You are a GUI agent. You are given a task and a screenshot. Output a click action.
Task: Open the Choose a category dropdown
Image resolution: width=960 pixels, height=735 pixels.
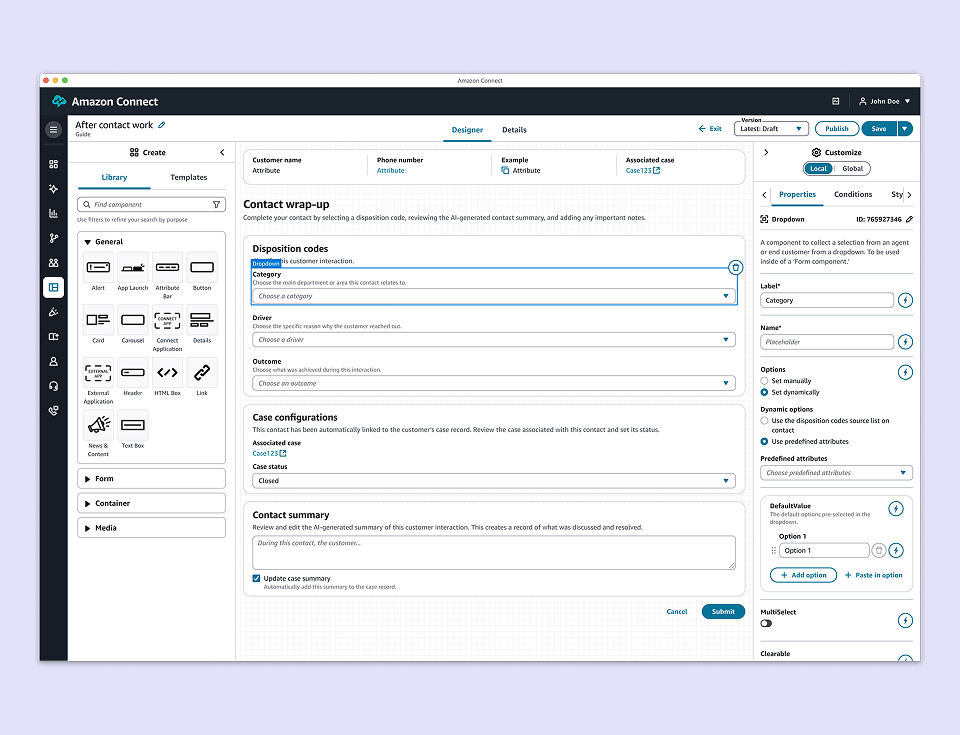point(494,296)
